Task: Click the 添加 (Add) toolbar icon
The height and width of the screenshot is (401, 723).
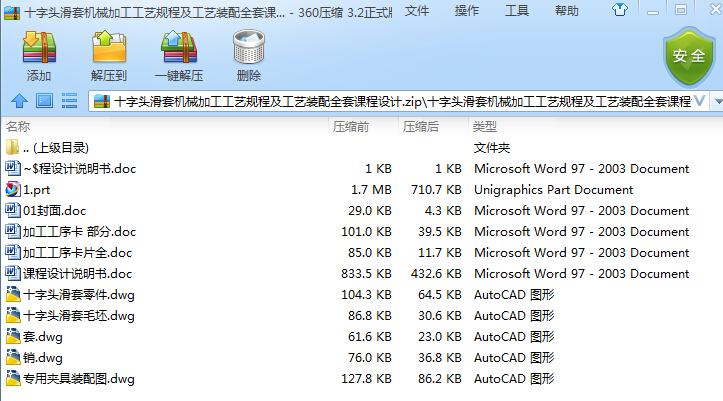Action: pyautogui.click(x=39, y=47)
